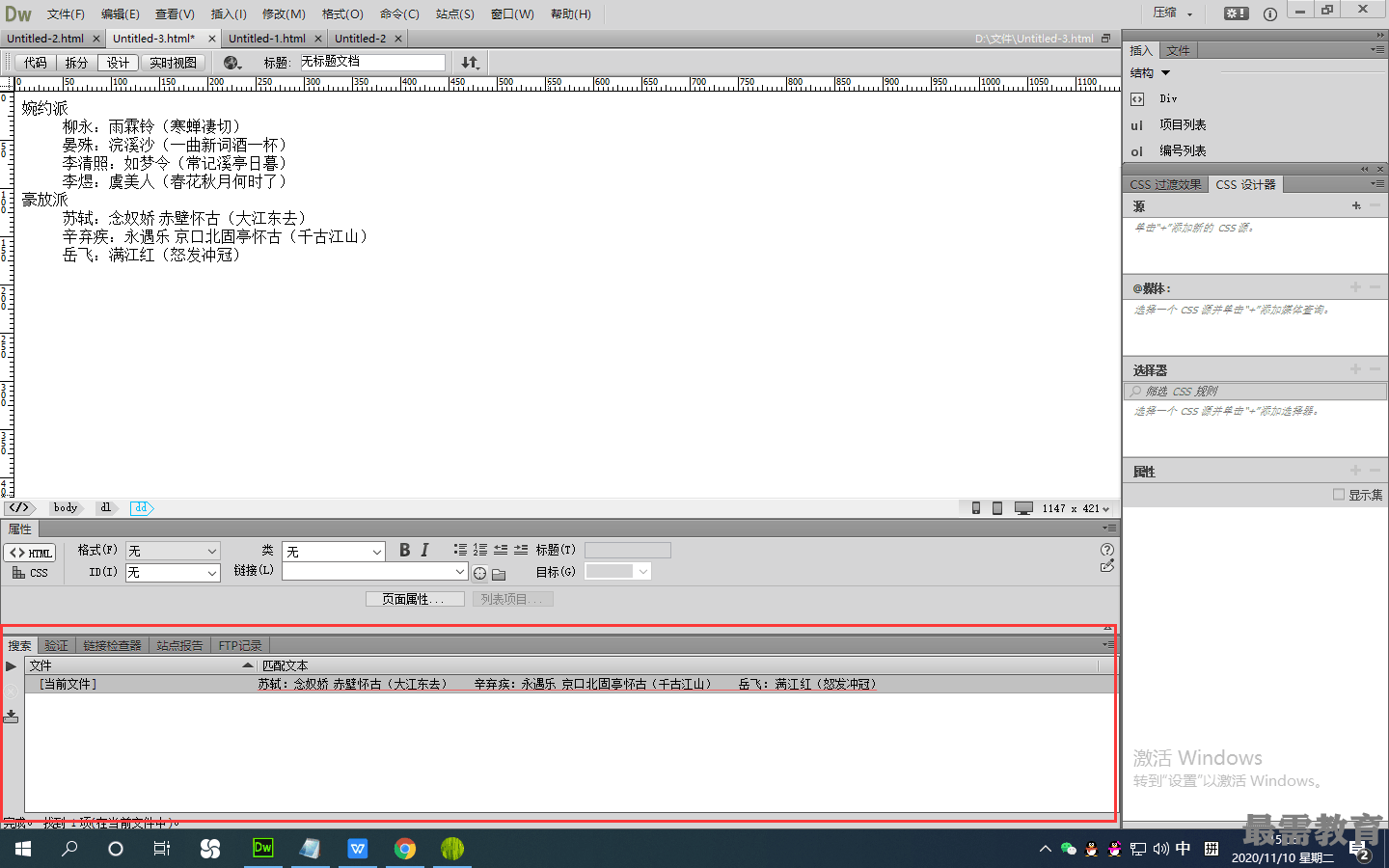Open the 插入(I) menu
1389x868 pixels.
click(229, 14)
